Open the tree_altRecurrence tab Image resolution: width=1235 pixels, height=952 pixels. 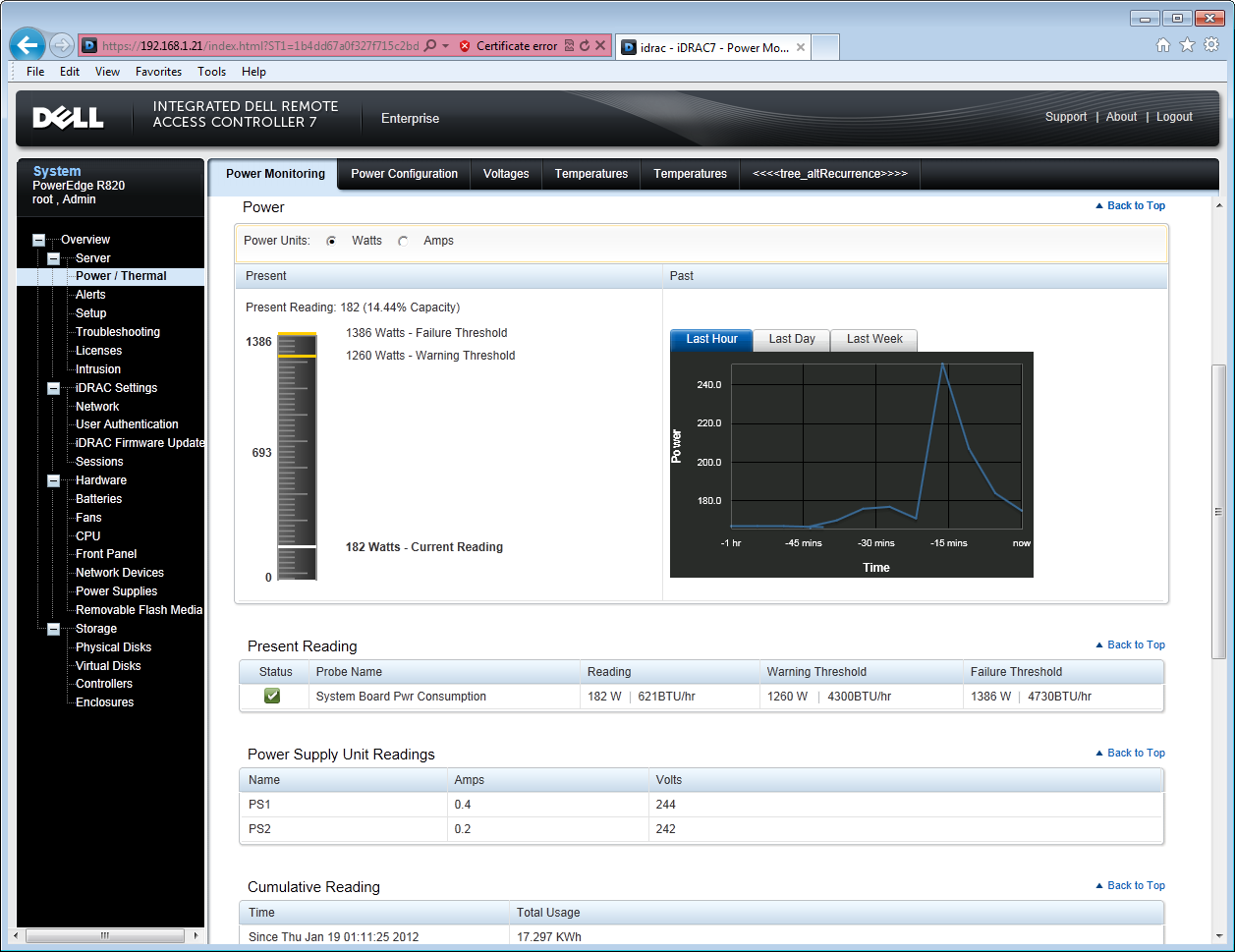tap(830, 174)
